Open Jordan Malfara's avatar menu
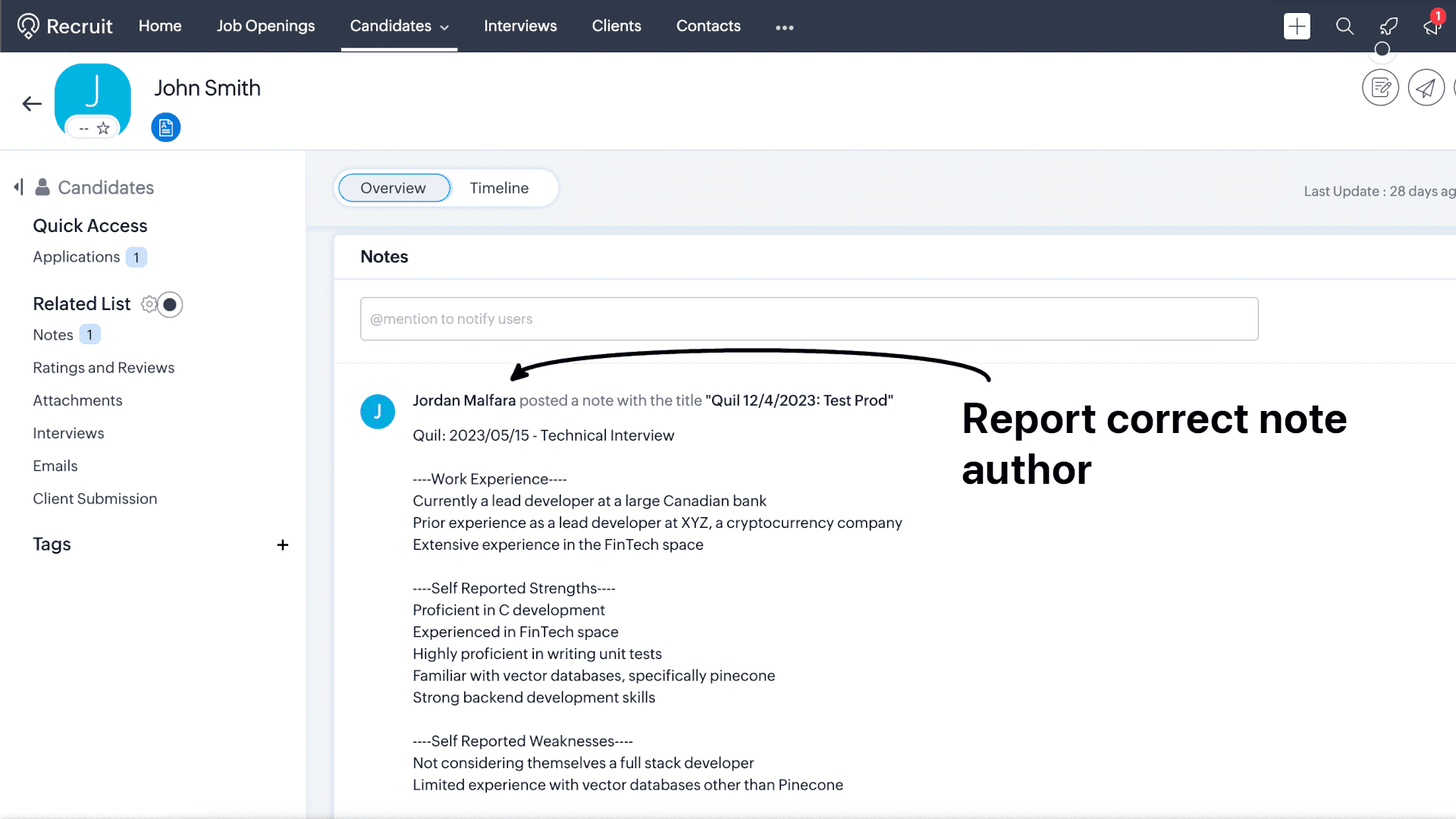Viewport: 1456px width, 819px height. (x=377, y=411)
